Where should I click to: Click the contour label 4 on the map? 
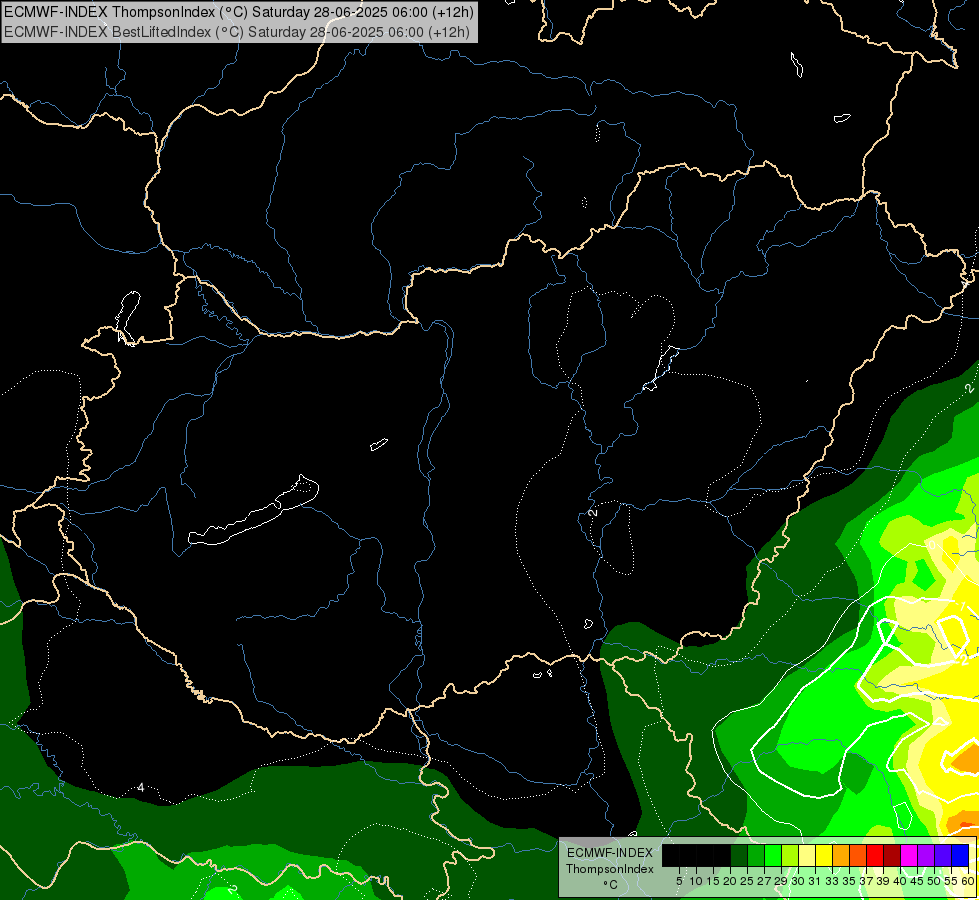tap(141, 787)
